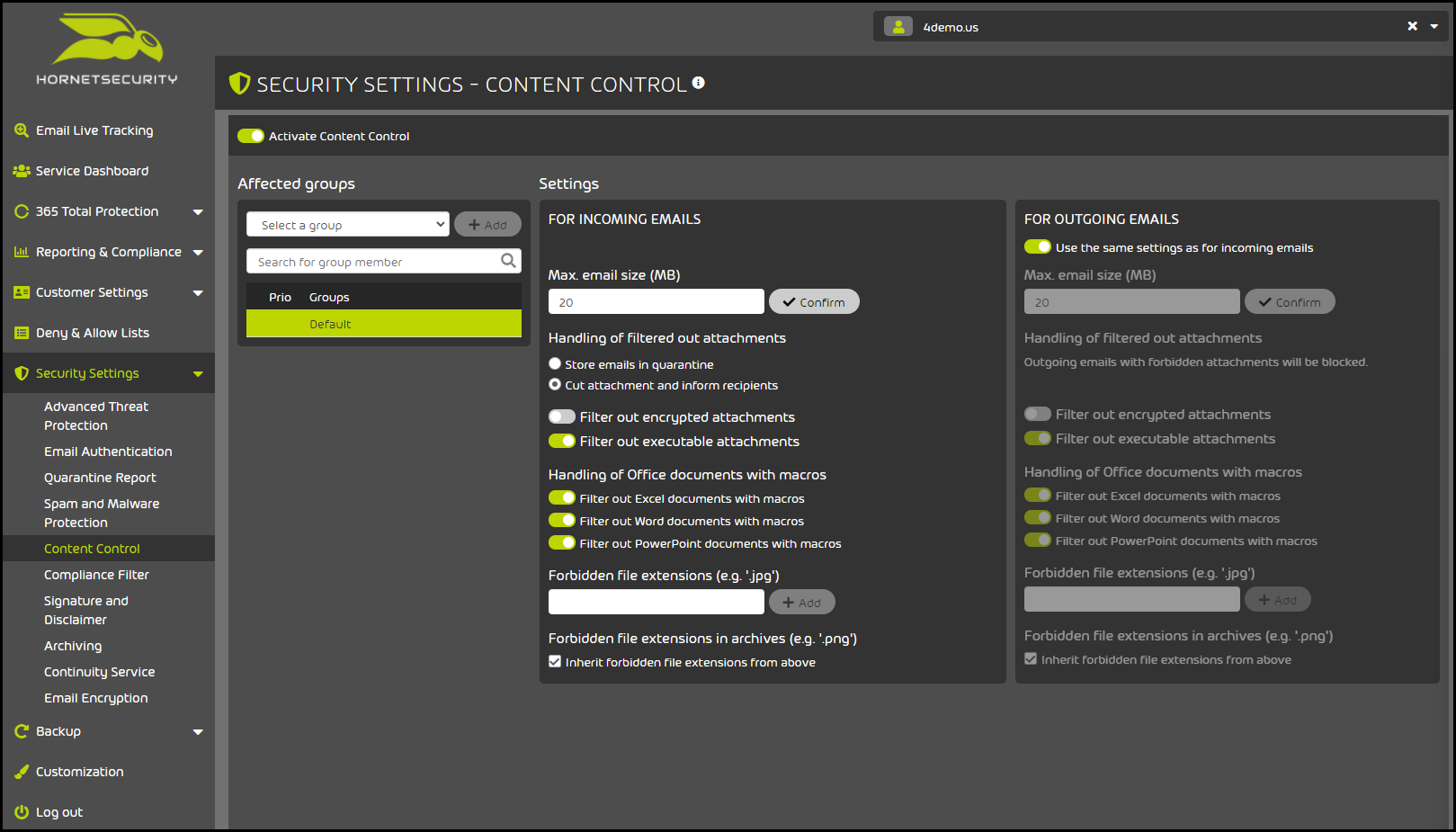Toggle Activate Content Control switch
Image resolution: width=1456 pixels, height=832 pixels.
coord(251,136)
